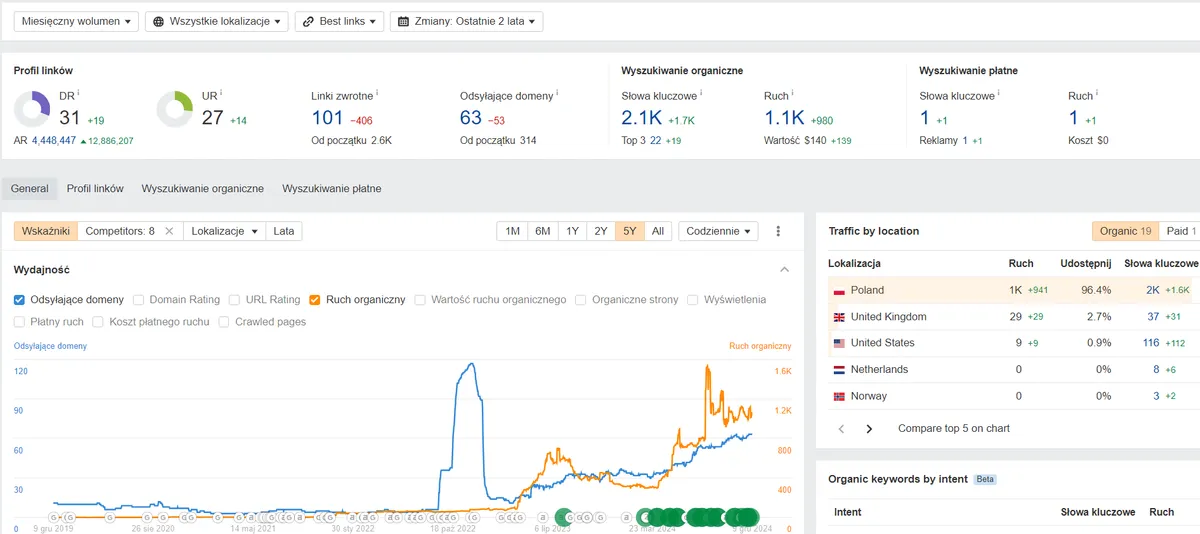
Task: Open the 1.1K organic traffic value
Action: coord(785,118)
